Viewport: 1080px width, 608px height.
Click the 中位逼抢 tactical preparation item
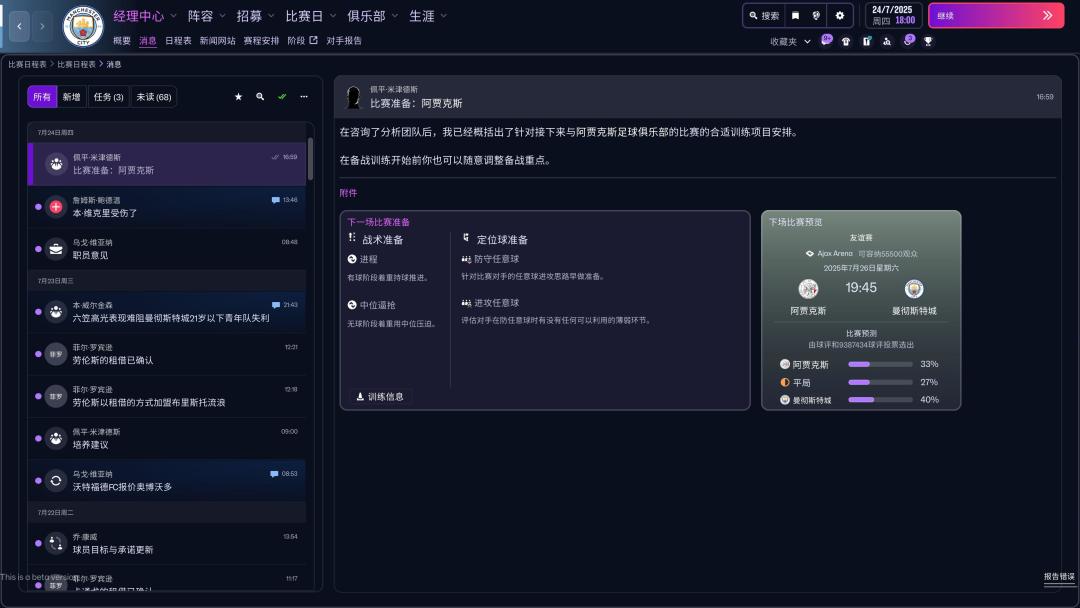pyautogui.click(x=372, y=305)
